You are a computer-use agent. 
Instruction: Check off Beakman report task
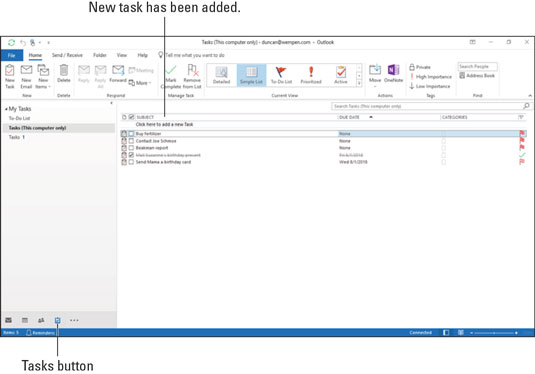click(x=131, y=148)
